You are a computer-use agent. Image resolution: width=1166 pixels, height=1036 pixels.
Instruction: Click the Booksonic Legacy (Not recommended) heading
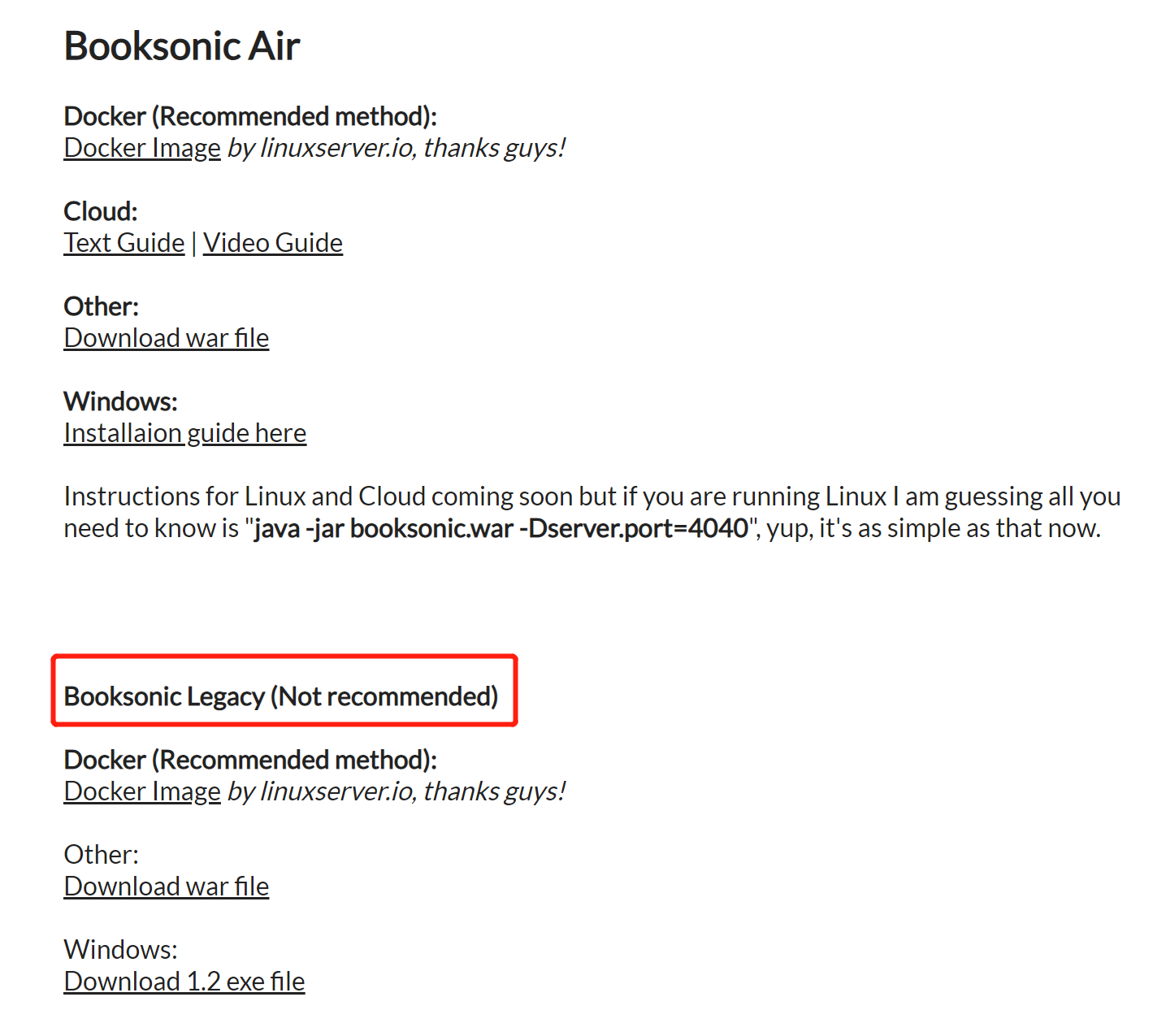(x=281, y=696)
